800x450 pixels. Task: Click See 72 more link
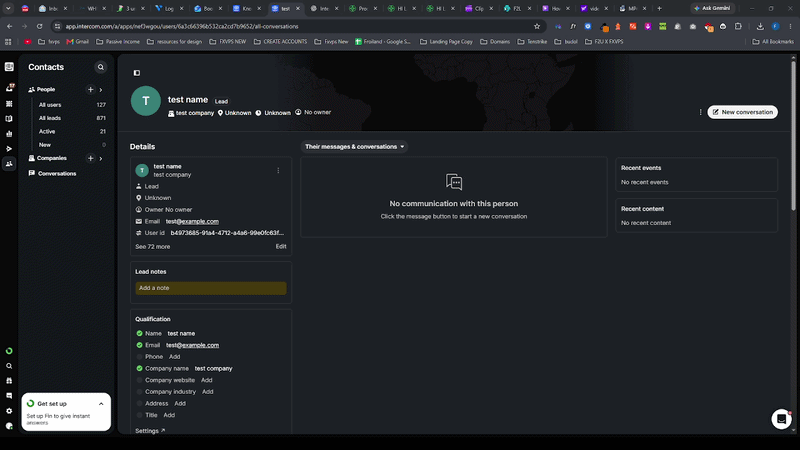[x=153, y=246]
